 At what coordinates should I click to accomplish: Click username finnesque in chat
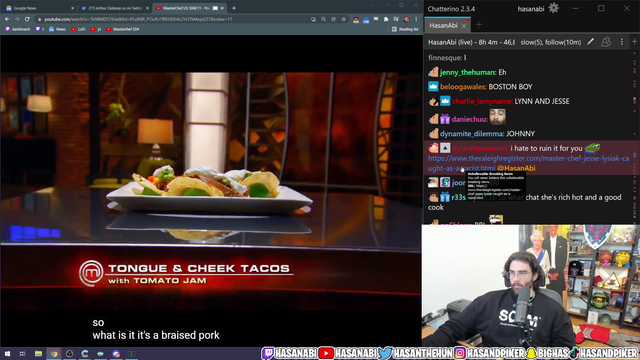point(444,58)
